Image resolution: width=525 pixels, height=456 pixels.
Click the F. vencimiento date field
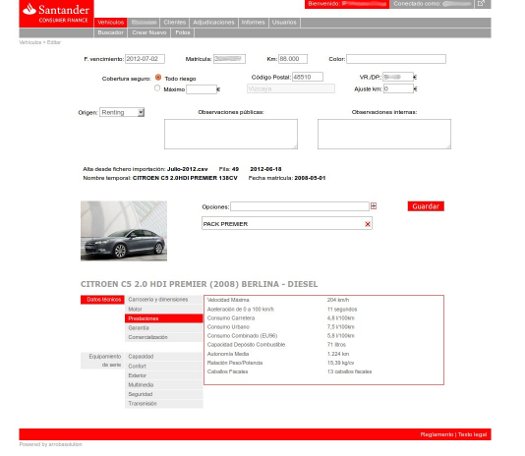tap(145, 59)
